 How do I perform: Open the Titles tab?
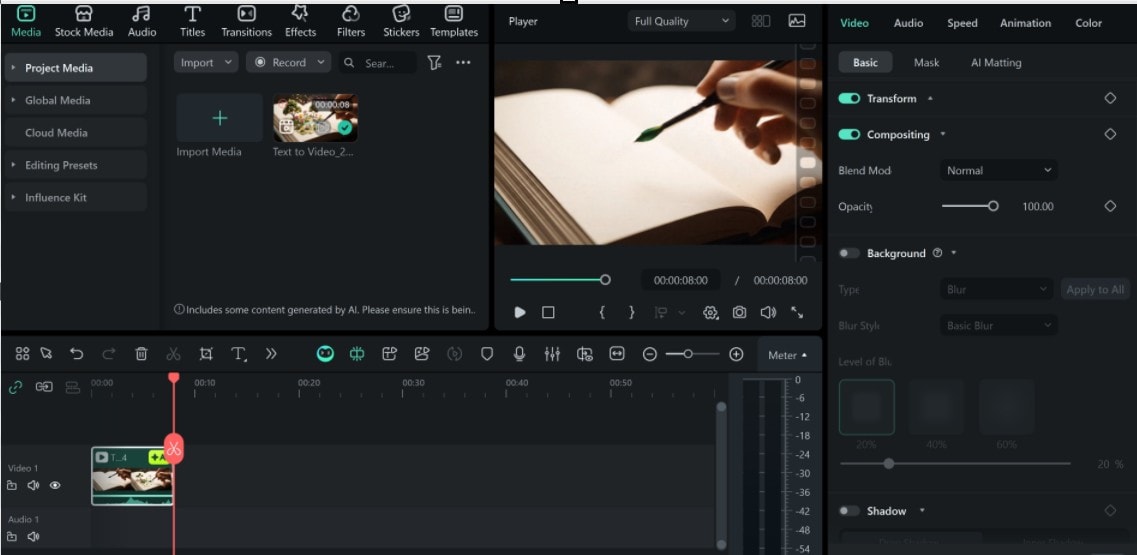[192, 22]
